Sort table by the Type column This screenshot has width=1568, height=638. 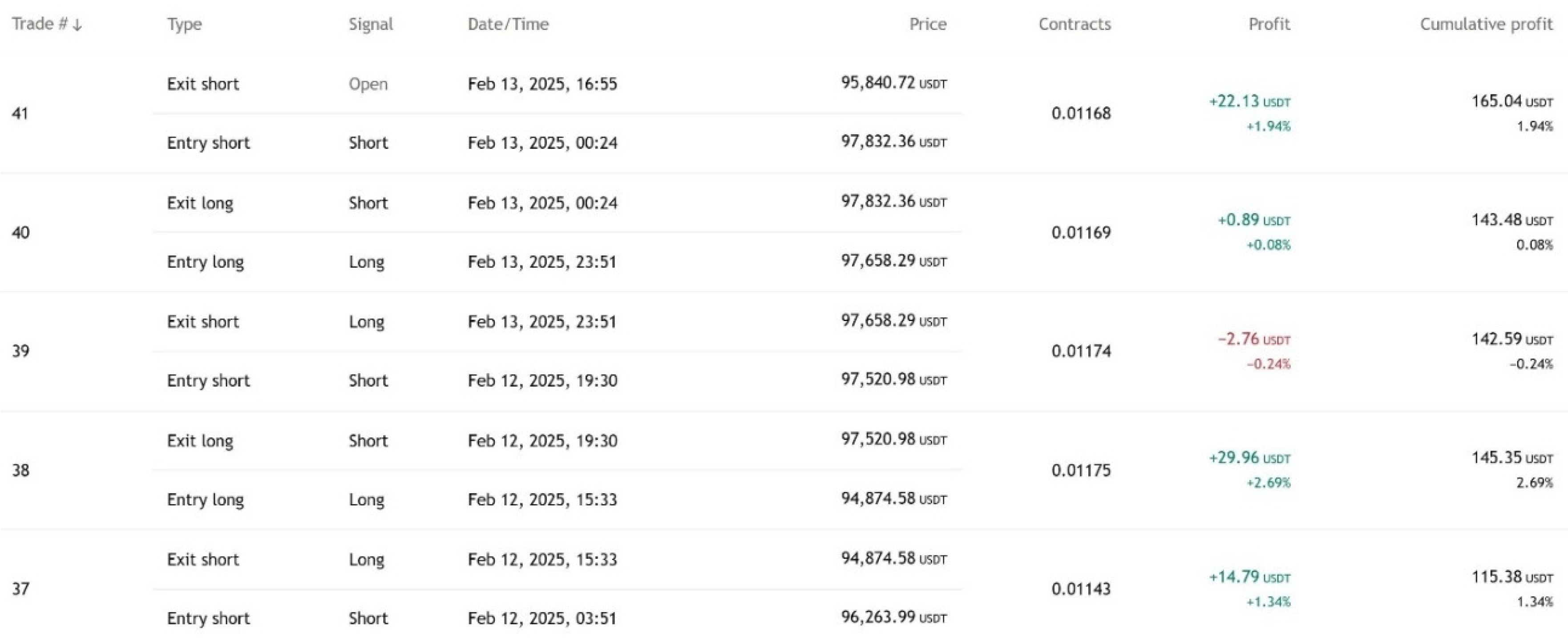coord(185,24)
